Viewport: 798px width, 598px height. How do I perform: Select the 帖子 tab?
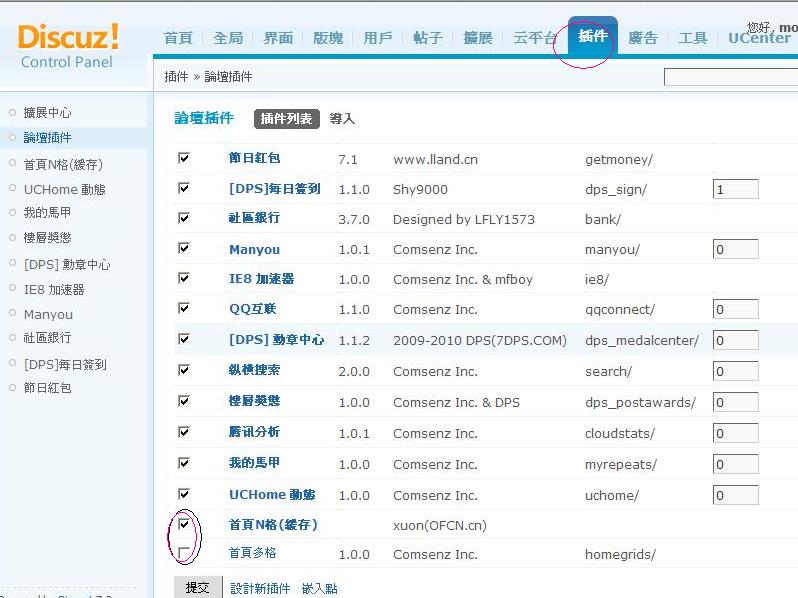click(428, 38)
